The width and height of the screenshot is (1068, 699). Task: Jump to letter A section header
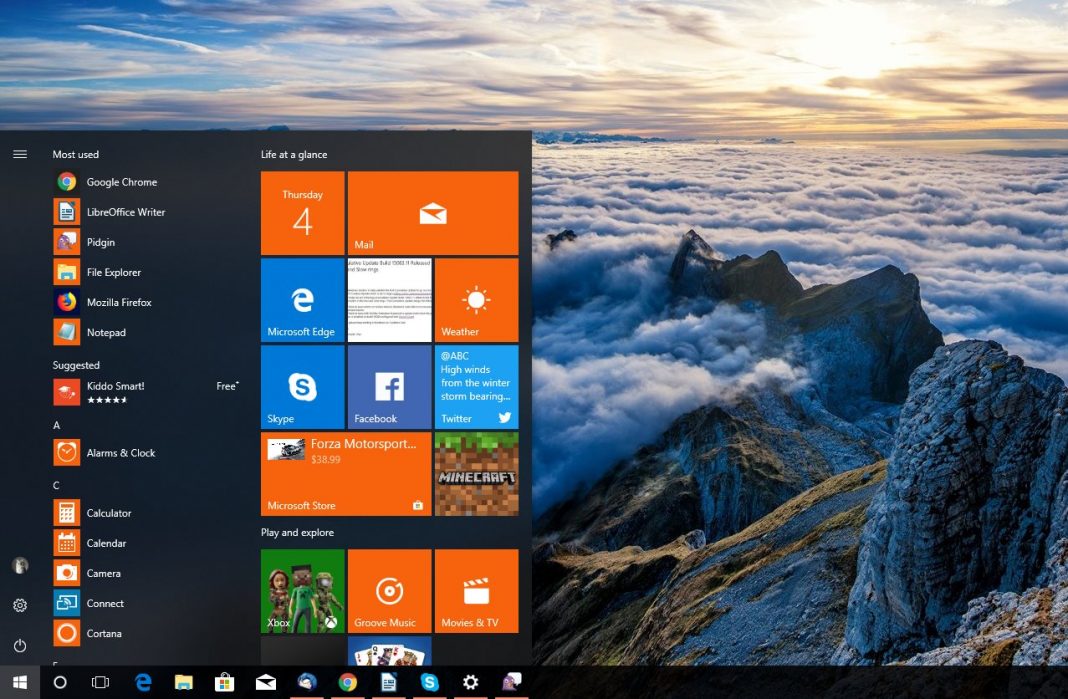tap(57, 425)
